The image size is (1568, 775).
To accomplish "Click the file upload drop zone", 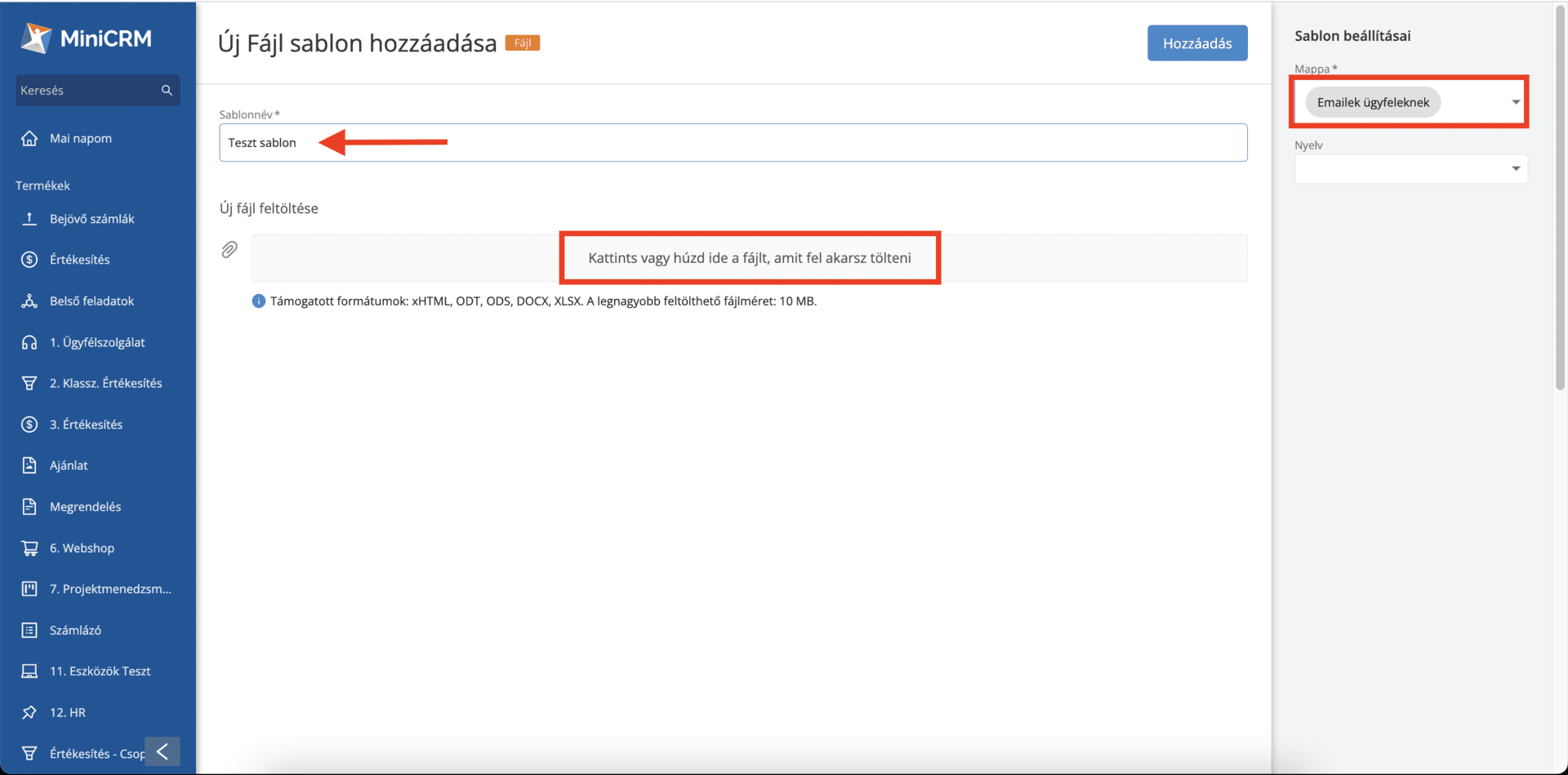I will pos(749,258).
